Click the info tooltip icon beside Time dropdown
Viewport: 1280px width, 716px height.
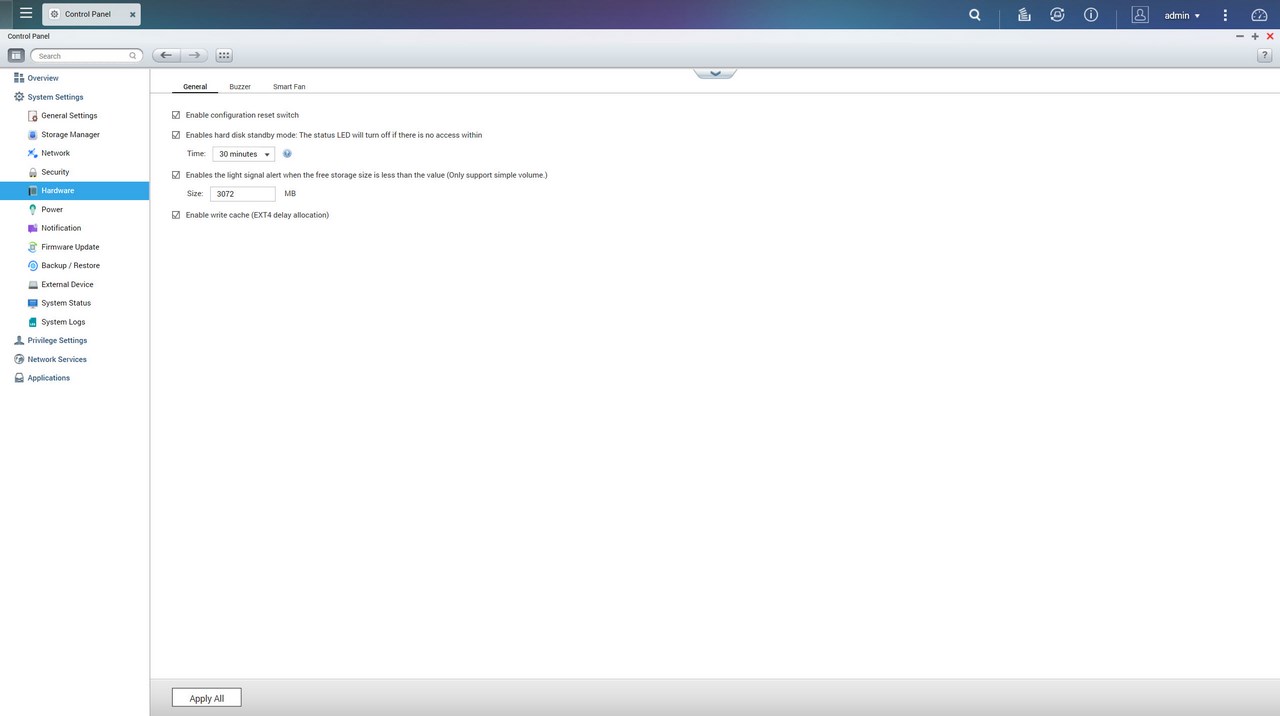click(287, 154)
